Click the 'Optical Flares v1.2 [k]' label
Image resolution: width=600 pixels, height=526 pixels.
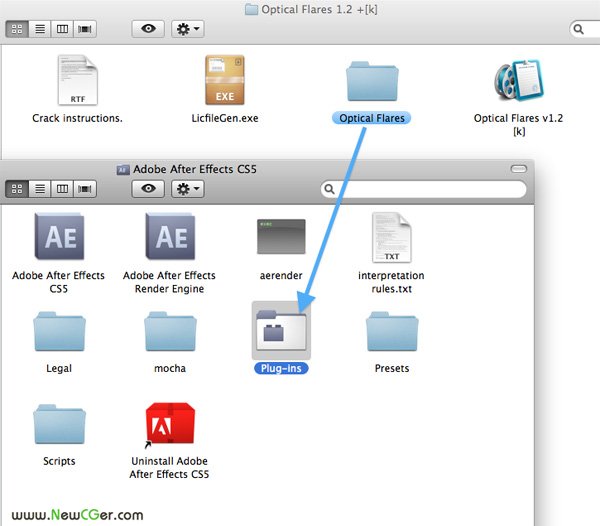click(518, 125)
